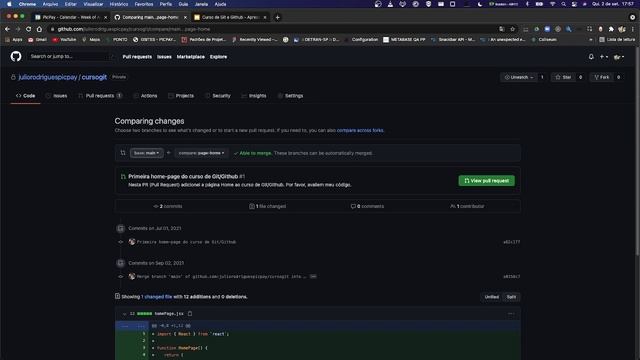The width and height of the screenshot is (640, 360).
Task: Open the Insights tab
Action: (x=254, y=96)
